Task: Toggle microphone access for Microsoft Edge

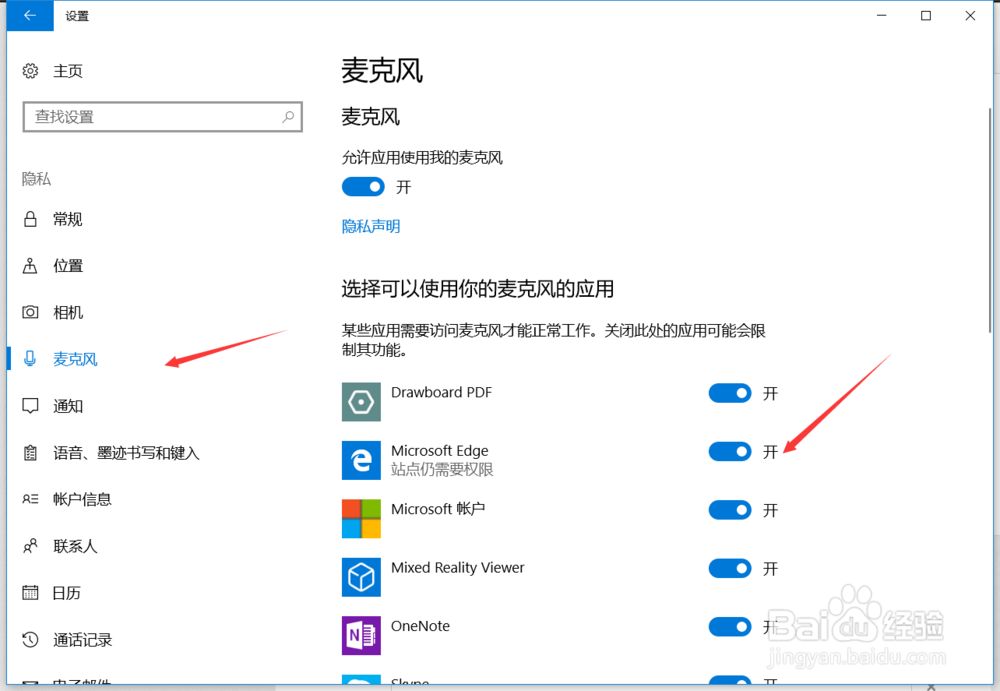Action: point(730,452)
